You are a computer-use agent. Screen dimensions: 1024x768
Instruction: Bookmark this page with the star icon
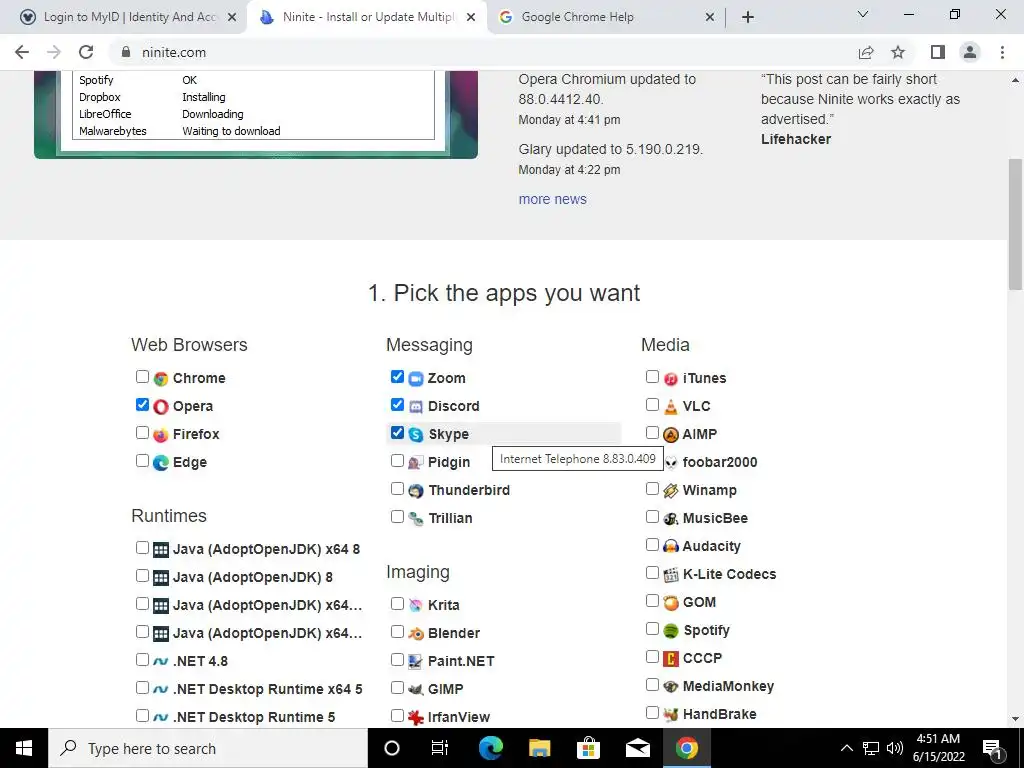point(898,52)
